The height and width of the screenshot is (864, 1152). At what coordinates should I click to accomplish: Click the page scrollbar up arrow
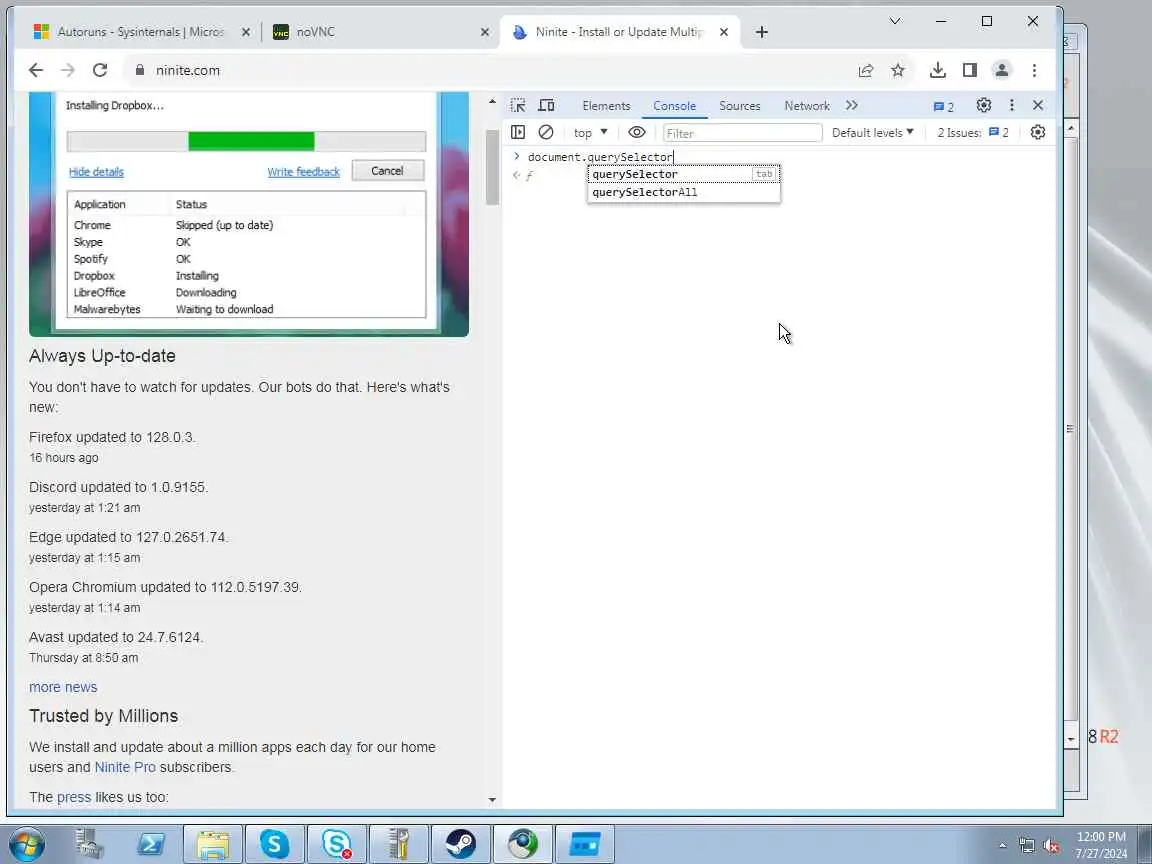[x=492, y=102]
